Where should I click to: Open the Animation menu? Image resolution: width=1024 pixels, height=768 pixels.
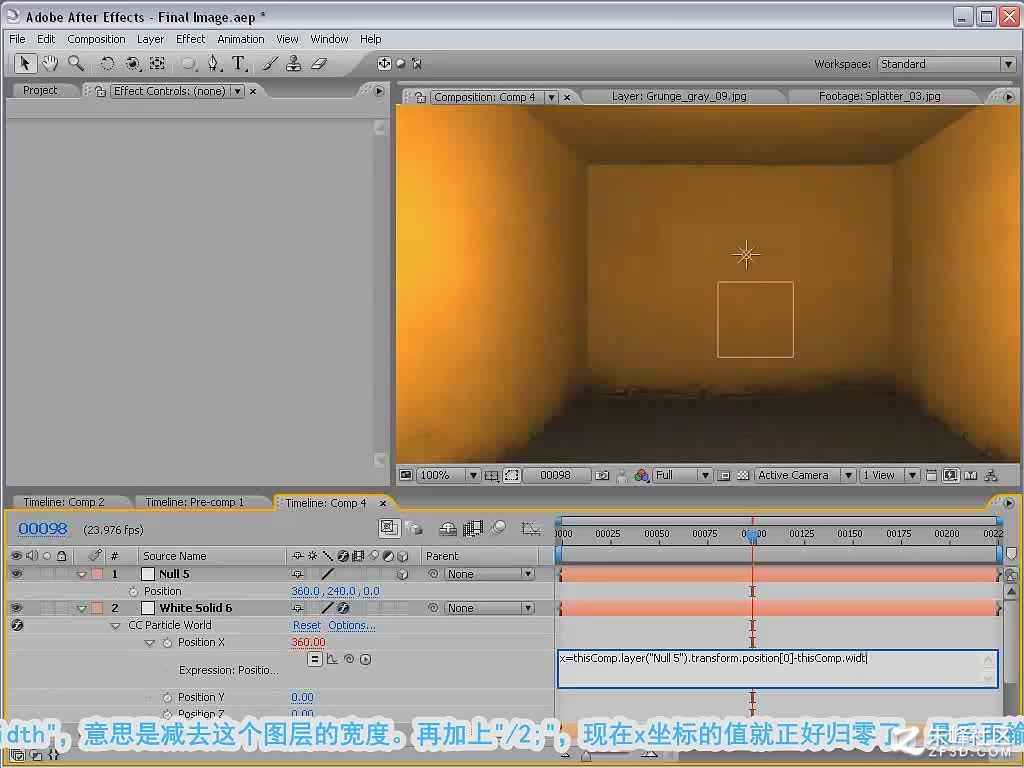[x=240, y=39]
